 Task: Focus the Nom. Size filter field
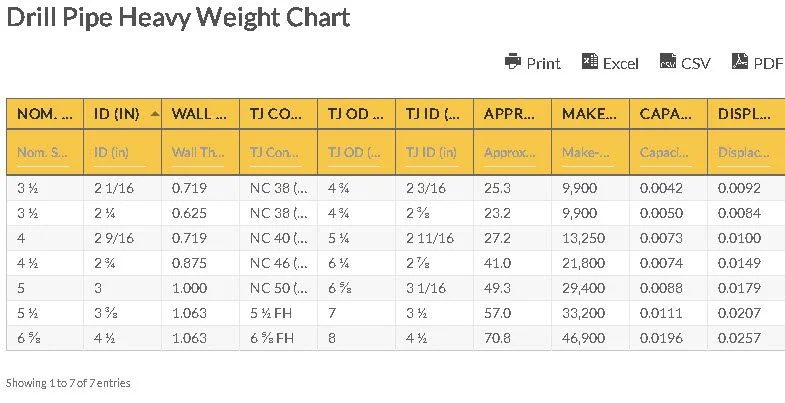click(45, 153)
